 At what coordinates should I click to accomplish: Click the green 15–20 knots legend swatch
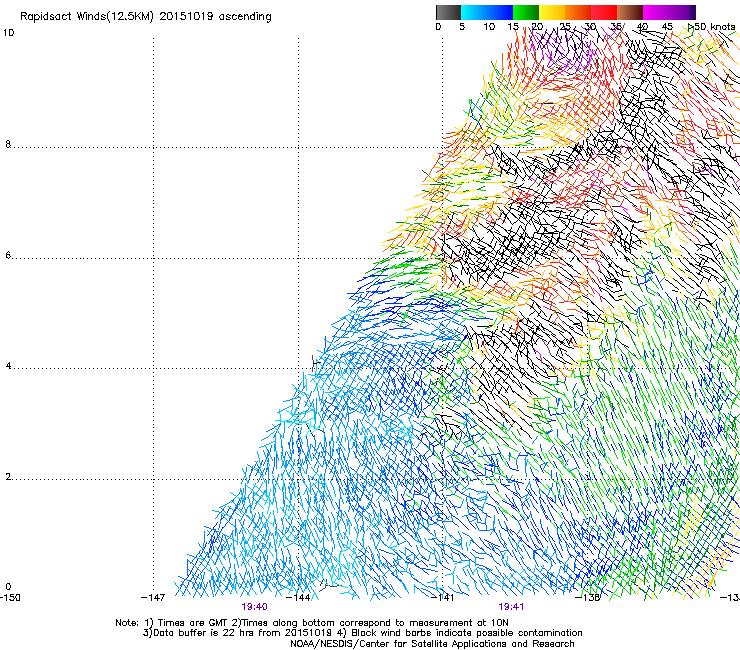526,12
